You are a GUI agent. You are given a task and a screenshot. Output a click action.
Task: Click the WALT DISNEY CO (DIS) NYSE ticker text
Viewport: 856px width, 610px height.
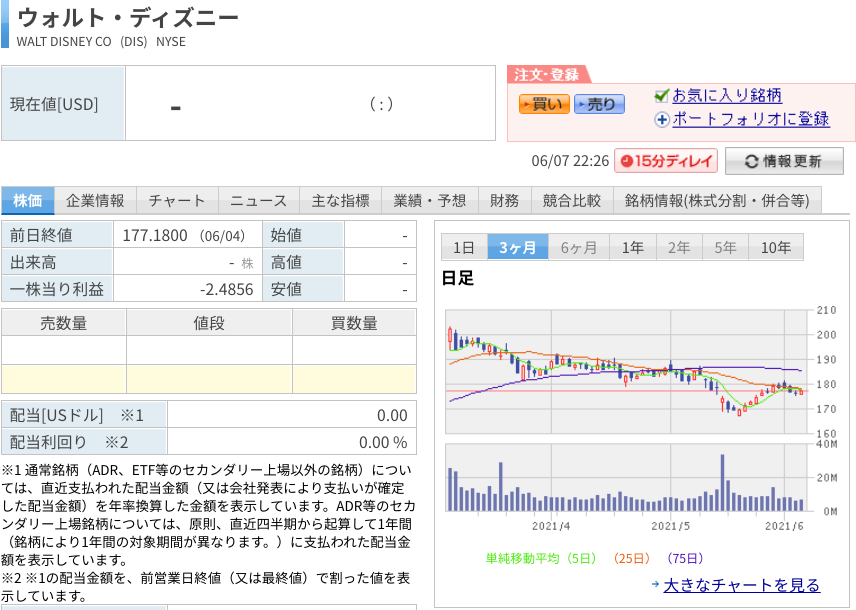(x=101, y=42)
